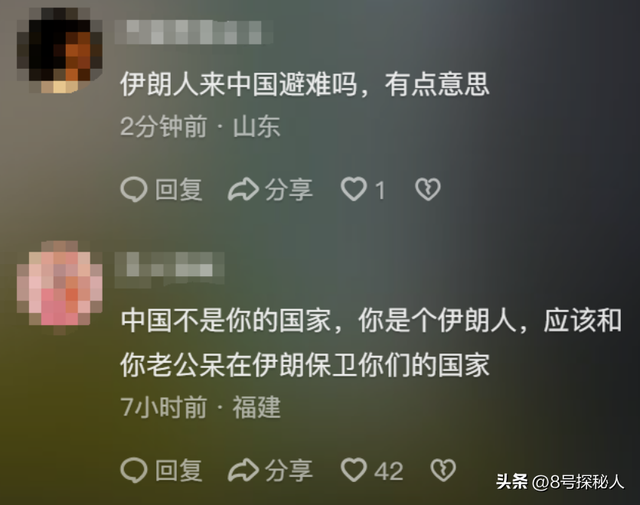
Task: Like the Shandong comment with heart icon
Action: (x=353, y=189)
